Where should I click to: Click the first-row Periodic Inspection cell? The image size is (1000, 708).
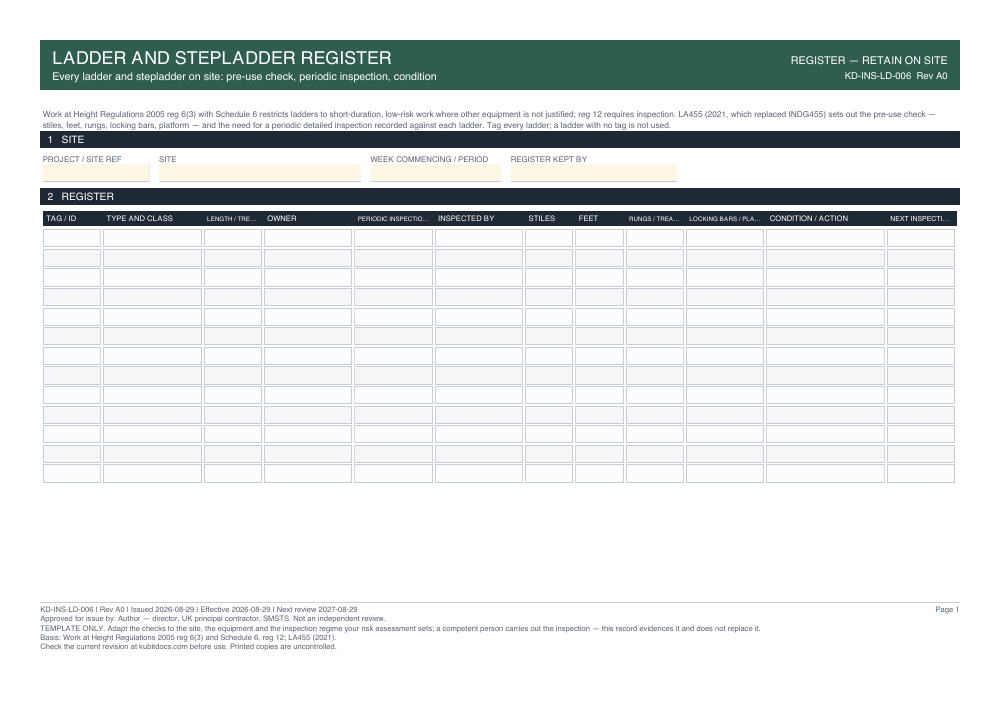[x=393, y=238]
